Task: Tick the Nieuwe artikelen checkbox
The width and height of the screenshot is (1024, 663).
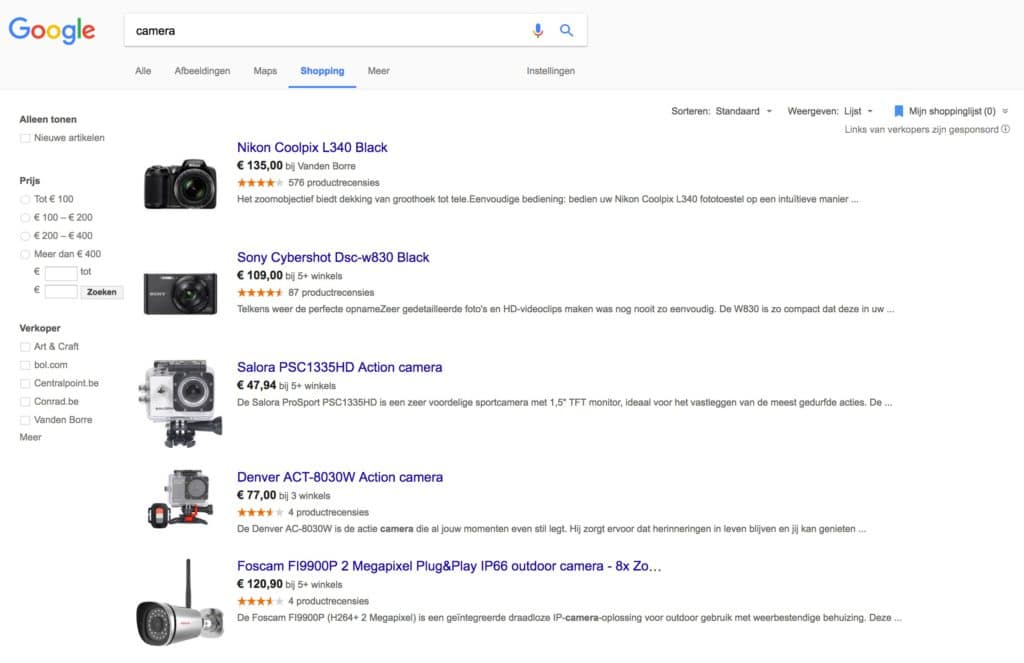Action: click(x=25, y=138)
